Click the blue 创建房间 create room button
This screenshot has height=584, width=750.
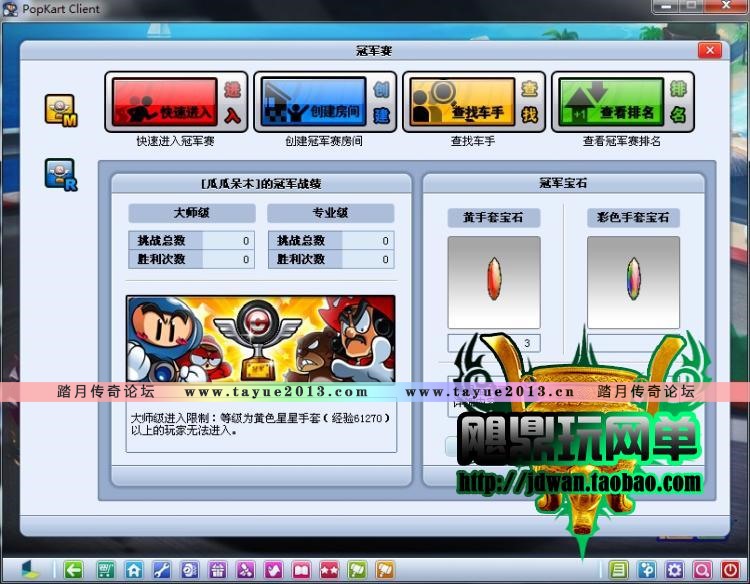325,102
